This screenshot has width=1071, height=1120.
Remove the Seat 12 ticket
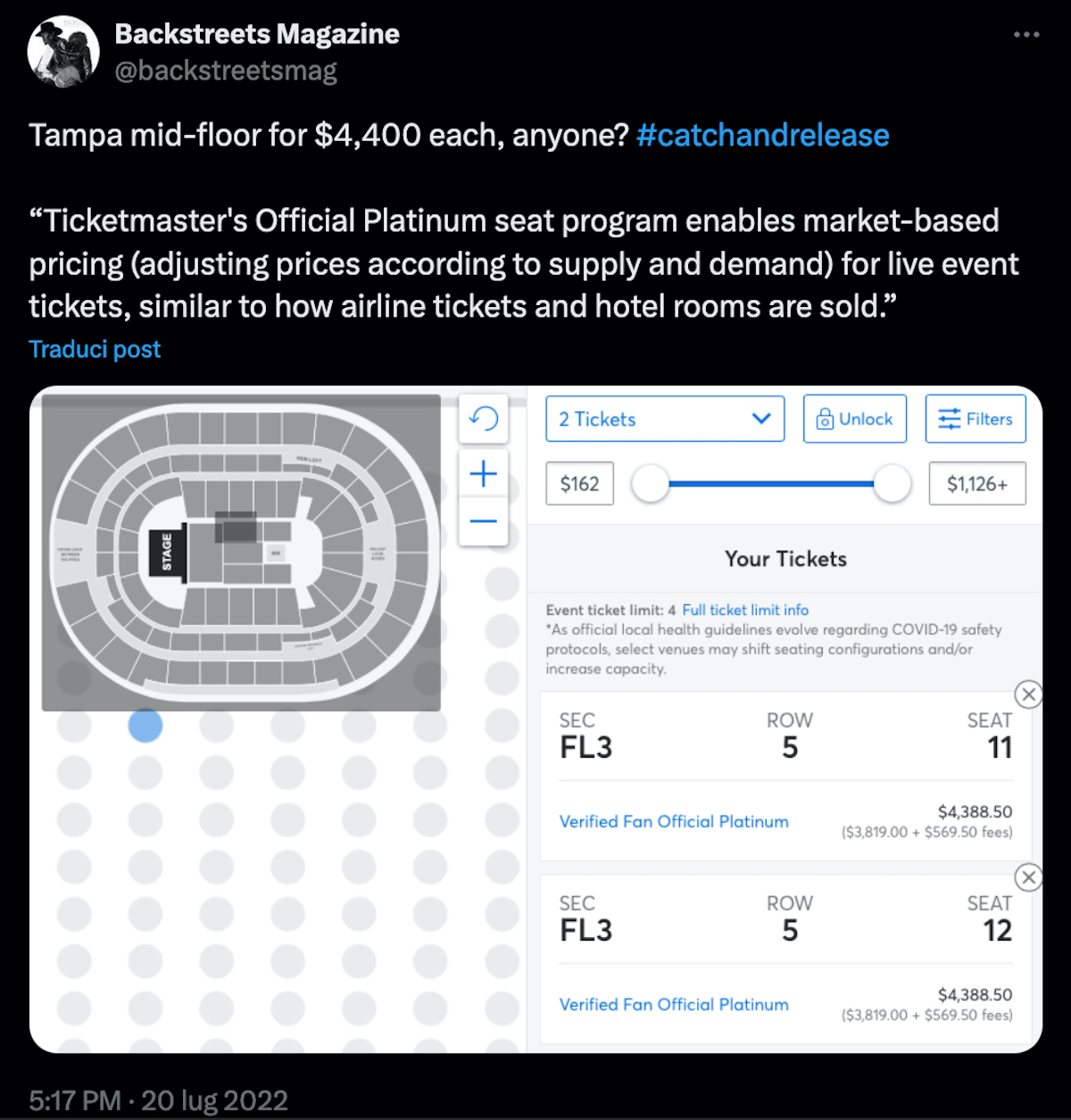[1028, 877]
